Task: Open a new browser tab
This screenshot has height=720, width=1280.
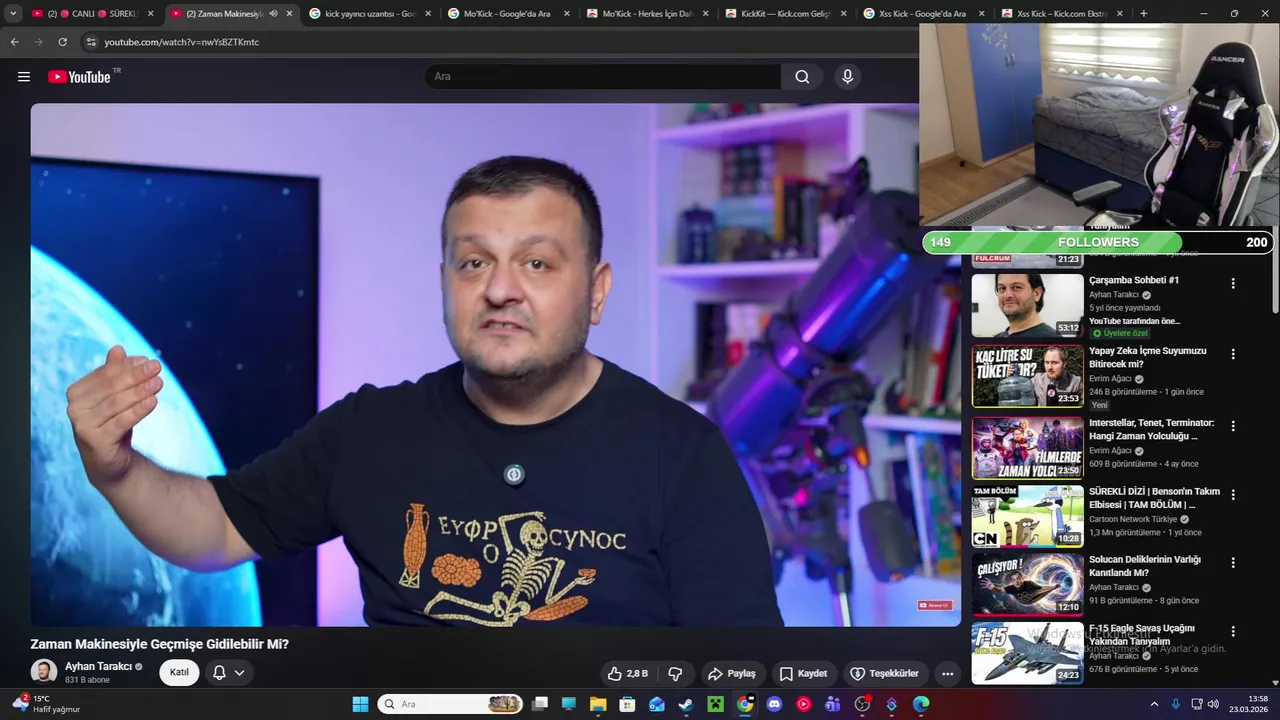Action: pos(1143,14)
